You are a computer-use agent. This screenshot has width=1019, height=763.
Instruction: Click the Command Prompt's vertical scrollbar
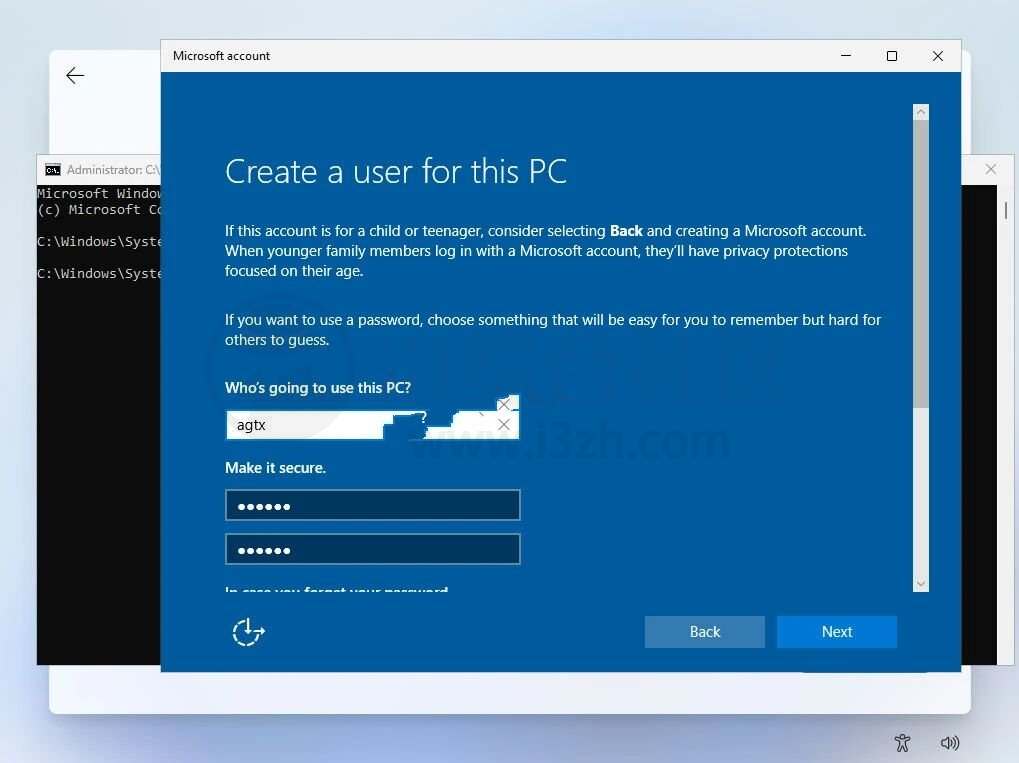(1005, 210)
